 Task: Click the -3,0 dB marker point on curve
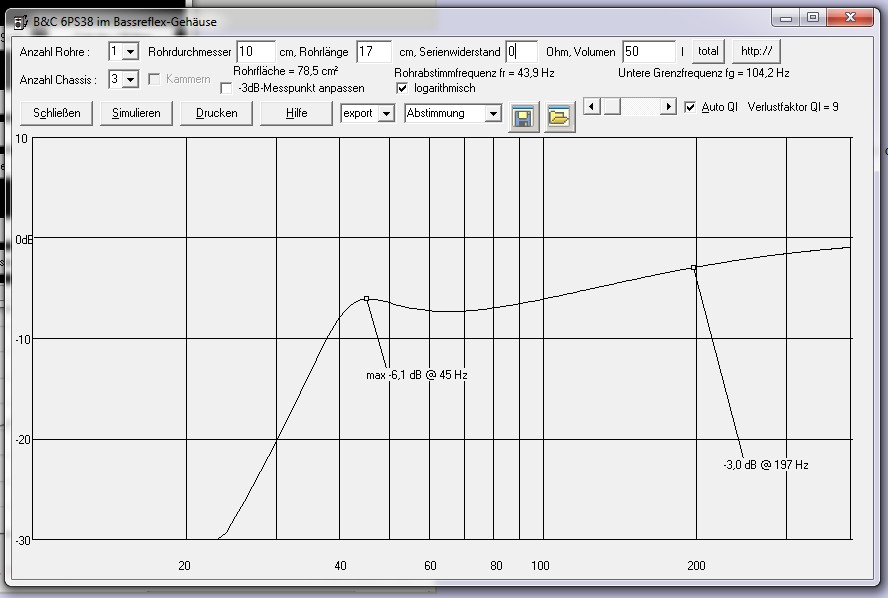(x=694, y=268)
